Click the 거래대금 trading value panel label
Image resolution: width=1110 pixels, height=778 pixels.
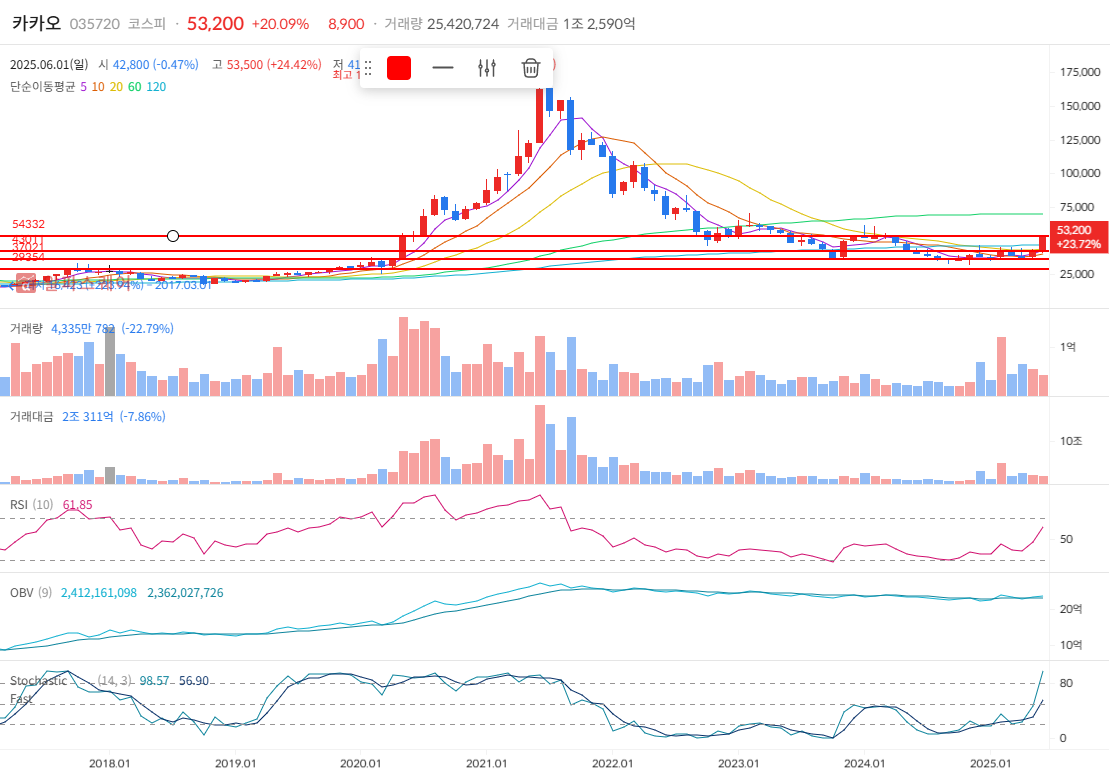pos(31,416)
